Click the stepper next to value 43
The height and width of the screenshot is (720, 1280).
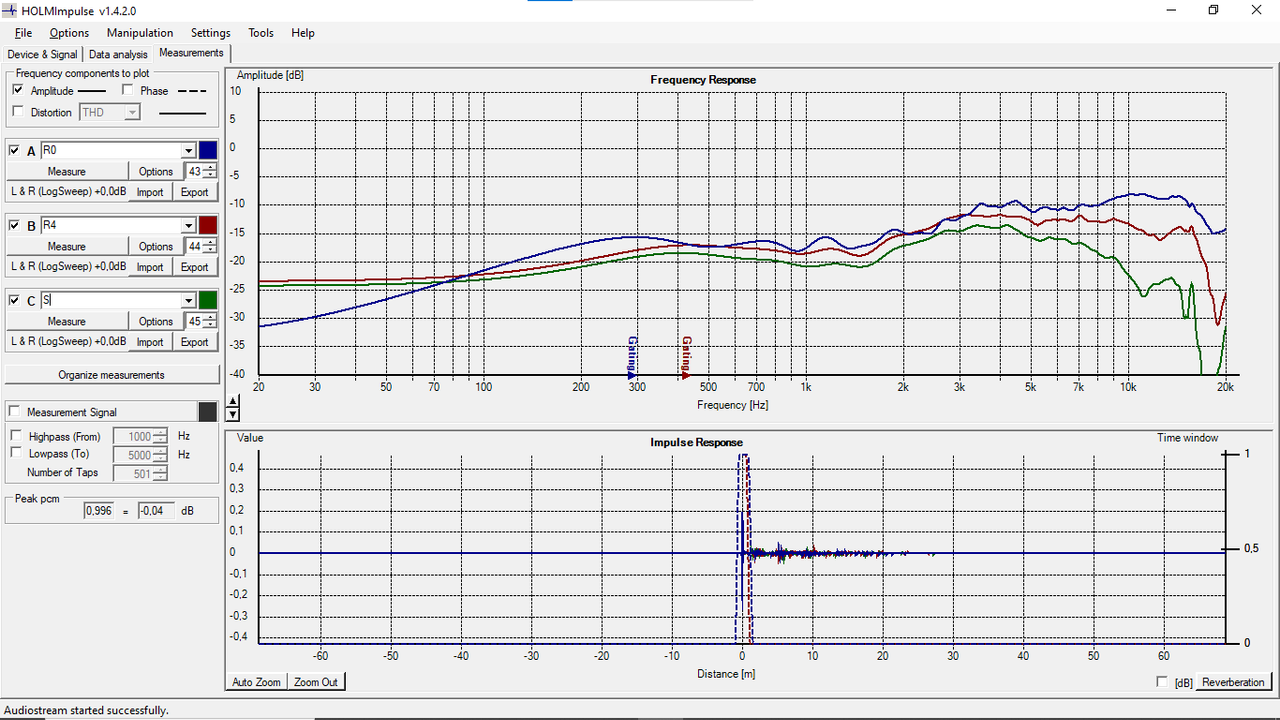click(x=210, y=171)
